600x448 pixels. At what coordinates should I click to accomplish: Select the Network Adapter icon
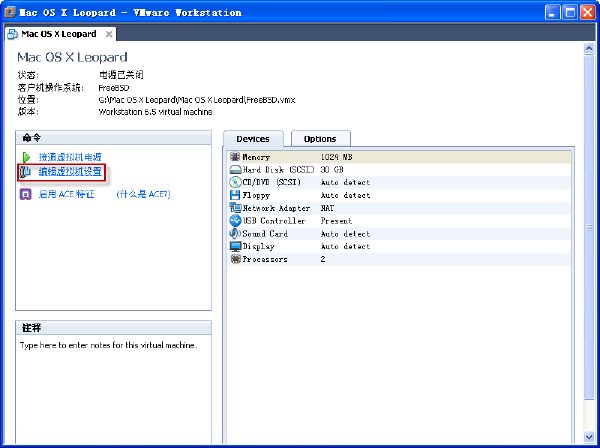coord(235,208)
